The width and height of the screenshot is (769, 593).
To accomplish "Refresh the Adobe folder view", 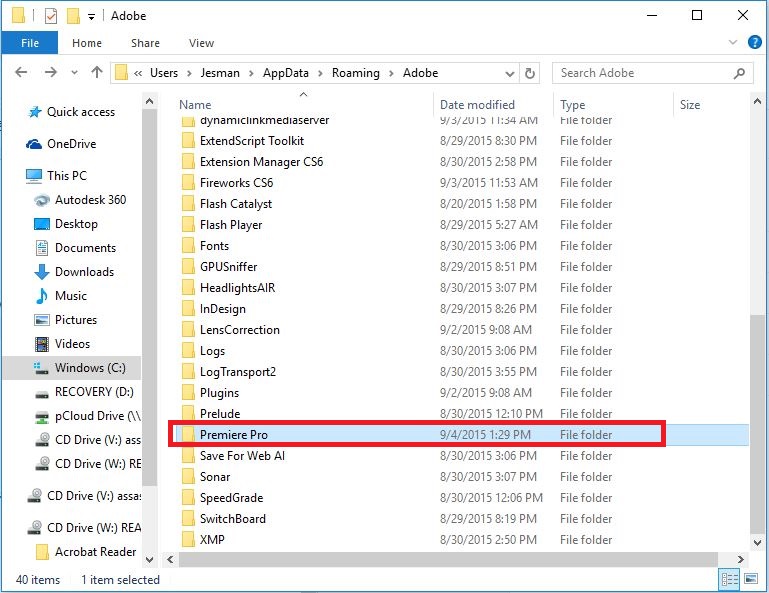I will click(530, 73).
